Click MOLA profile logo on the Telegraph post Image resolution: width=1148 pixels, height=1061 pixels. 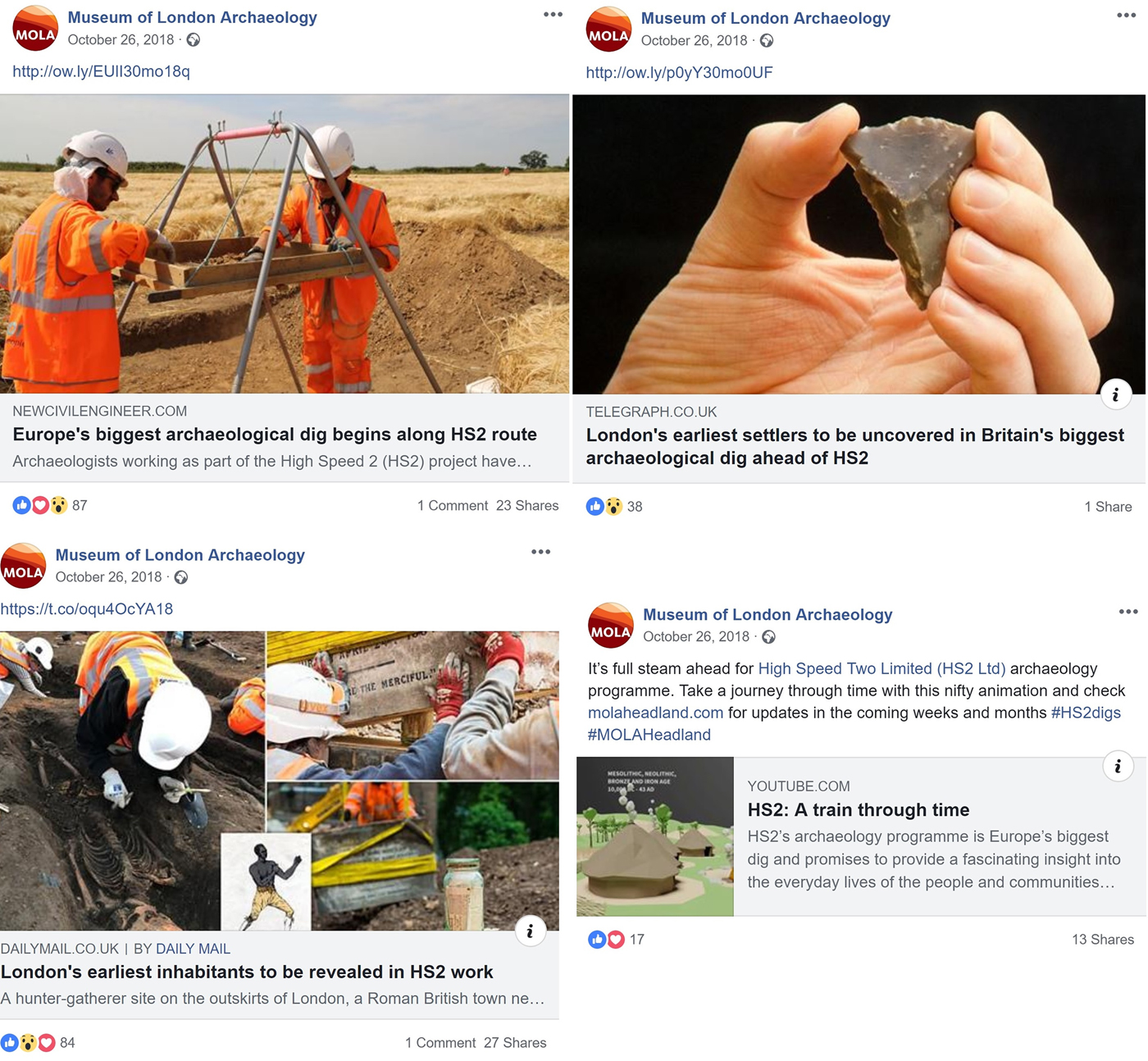(x=608, y=29)
